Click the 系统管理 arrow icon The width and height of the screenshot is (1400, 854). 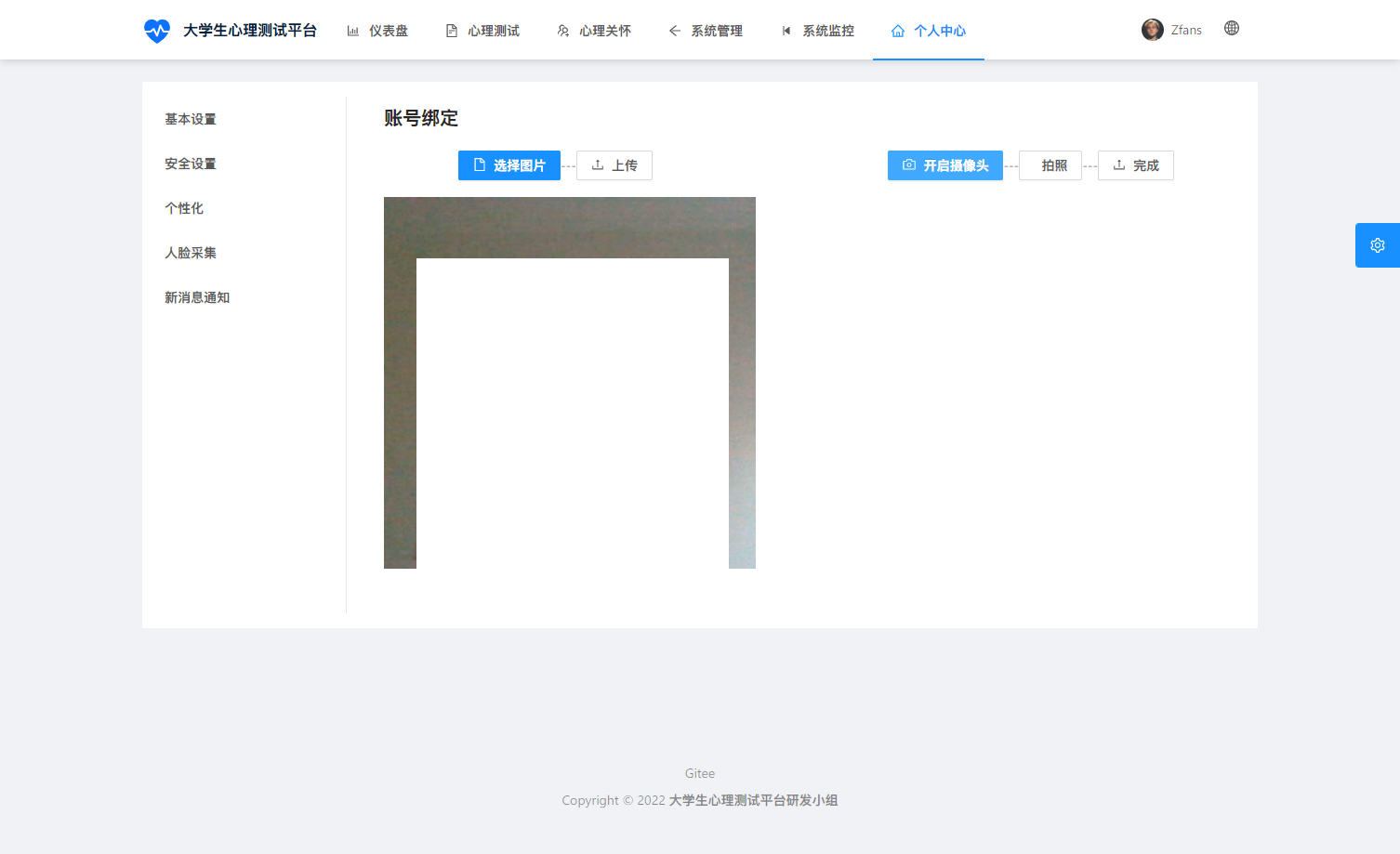pyautogui.click(x=675, y=31)
